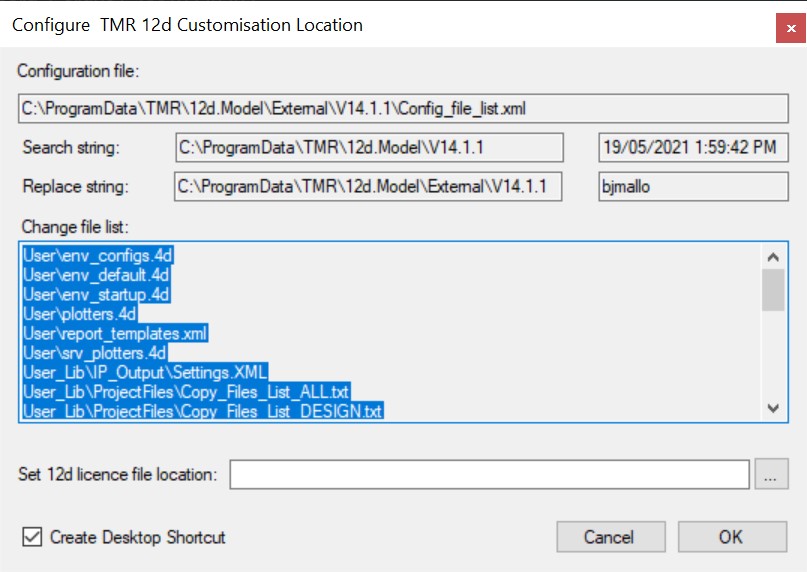Click the file list scroll down arrow
This screenshot has width=807, height=572.
773,408
